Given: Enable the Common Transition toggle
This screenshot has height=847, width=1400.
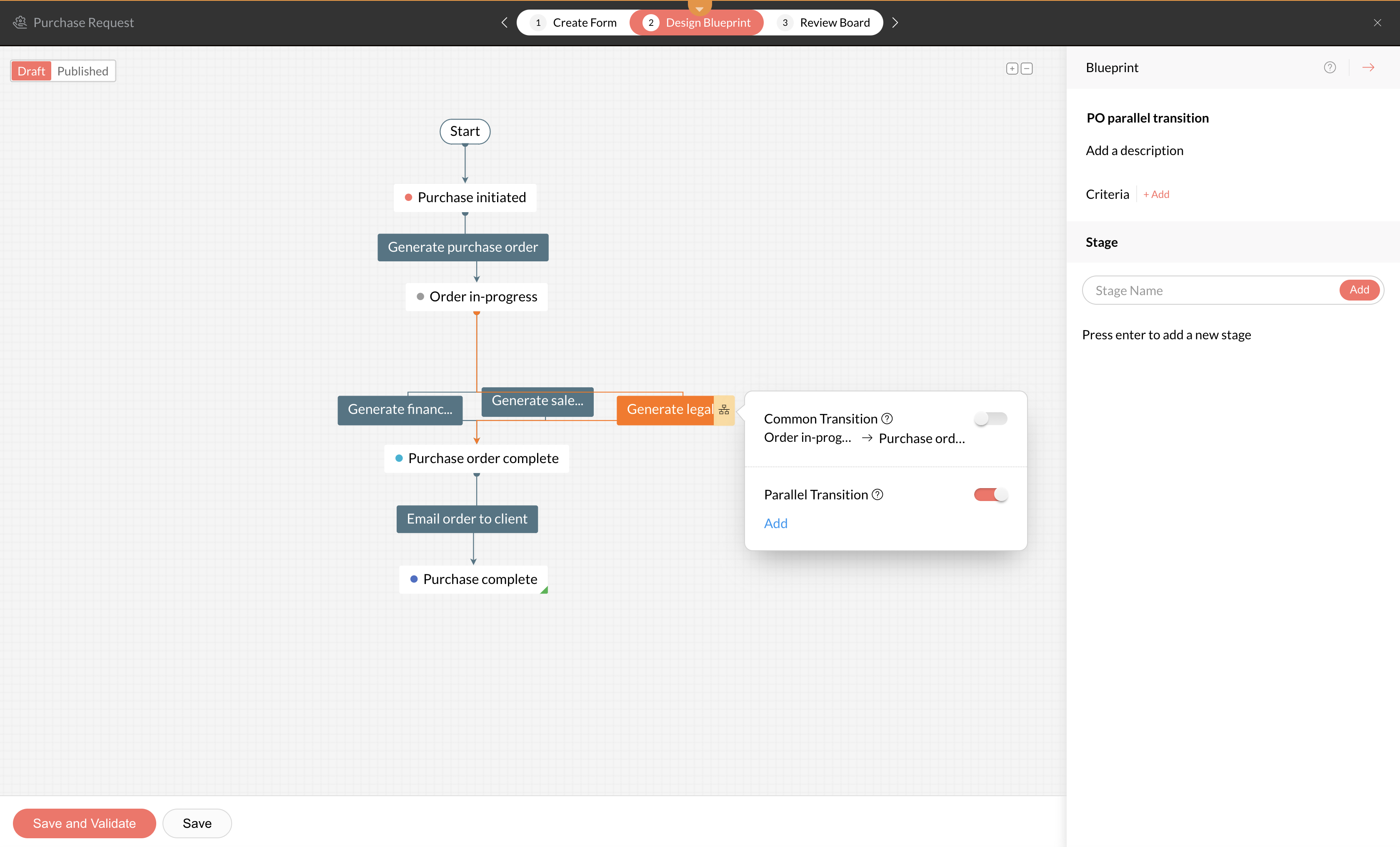Looking at the screenshot, I should point(990,419).
